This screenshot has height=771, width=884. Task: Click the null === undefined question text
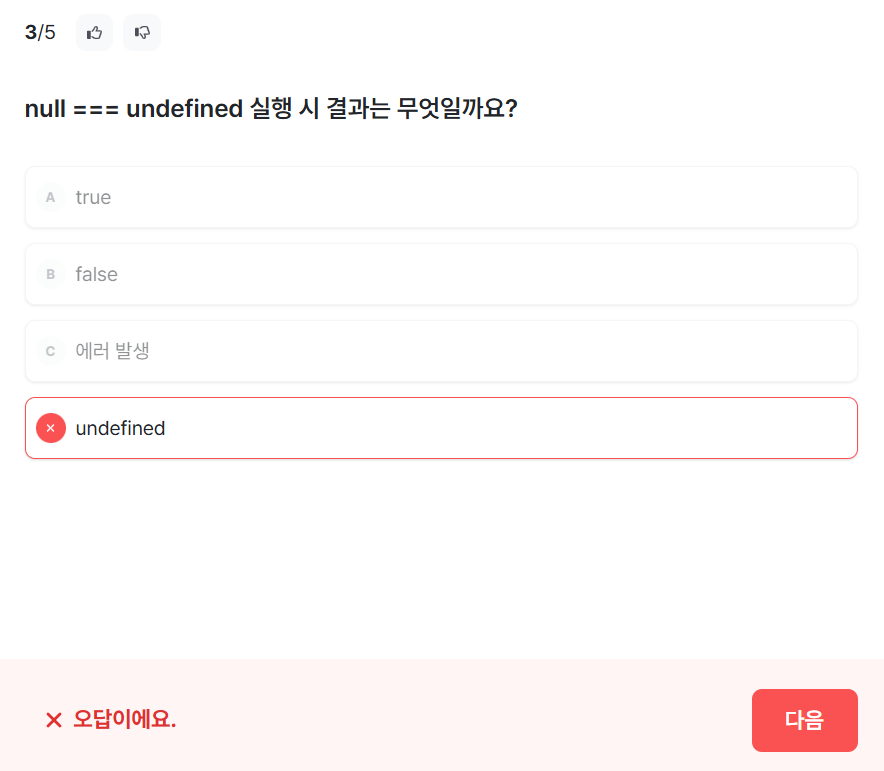click(x=271, y=108)
